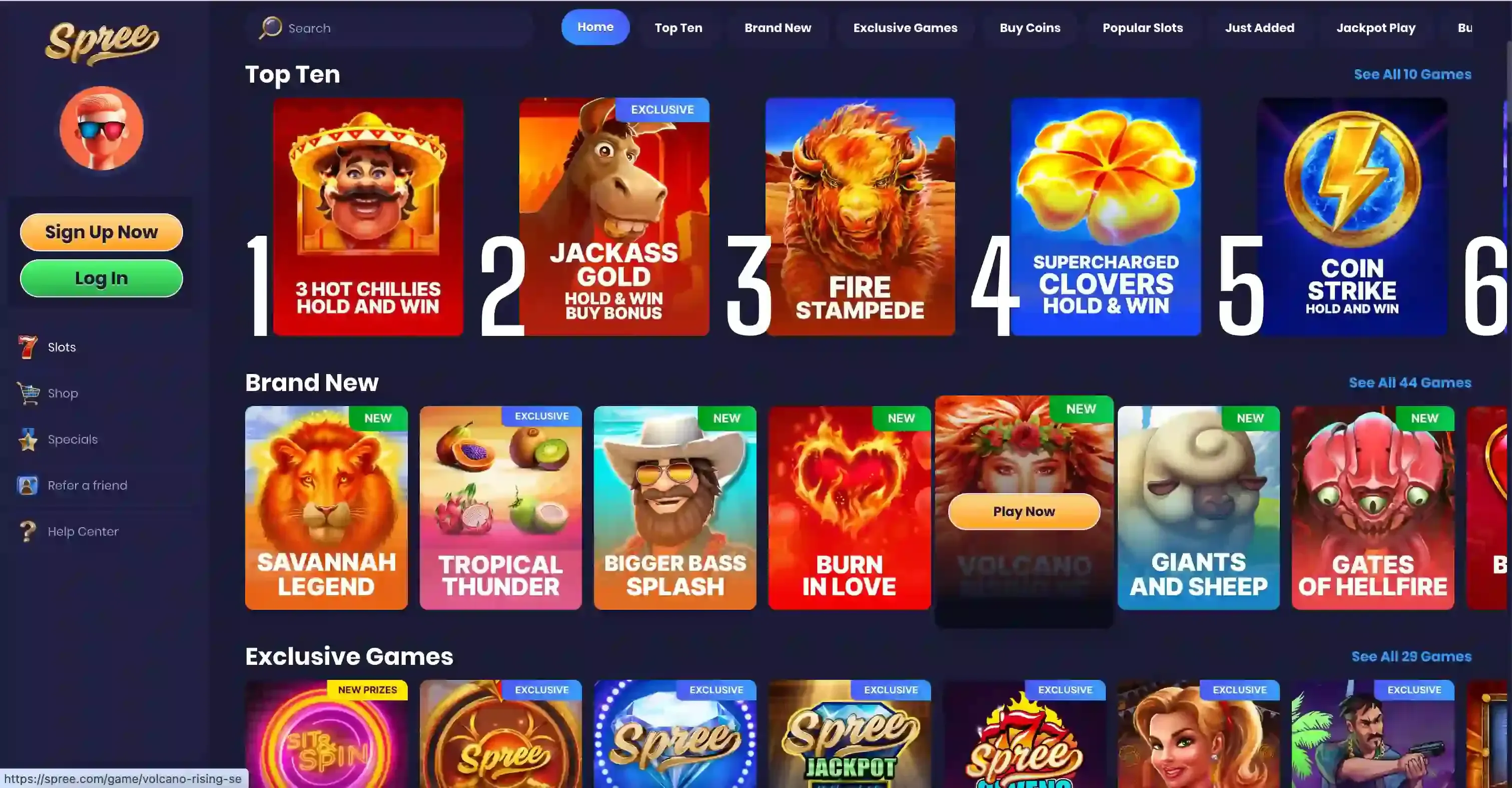This screenshot has height=788, width=1512.
Task: Open the Fire Stampede game thumbnail
Action: [x=860, y=217]
